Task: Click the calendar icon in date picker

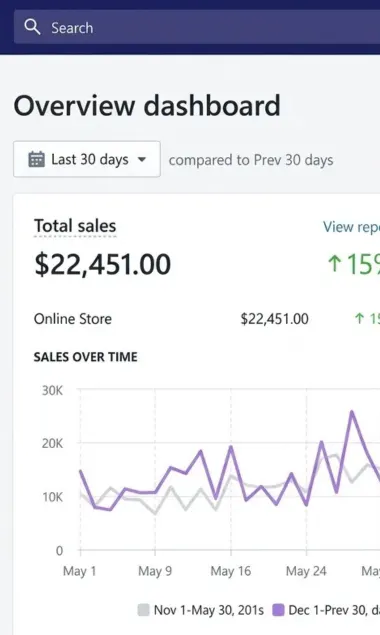Action: point(36,159)
